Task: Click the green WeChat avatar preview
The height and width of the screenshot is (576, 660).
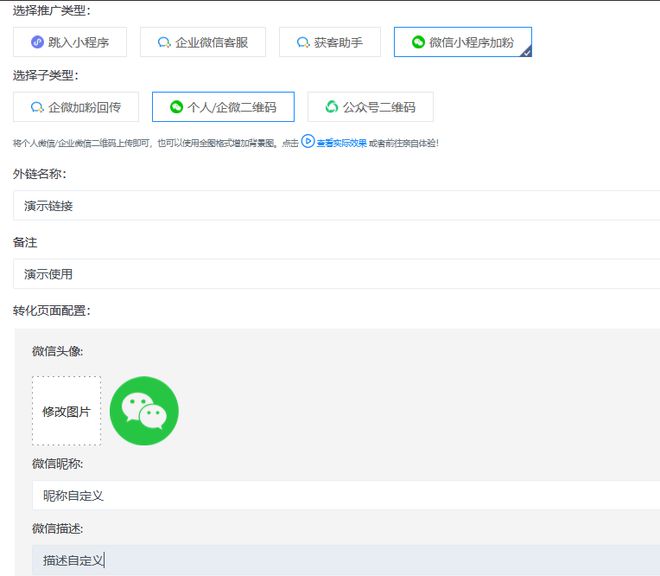Action: pyautogui.click(x=144, y=410)
